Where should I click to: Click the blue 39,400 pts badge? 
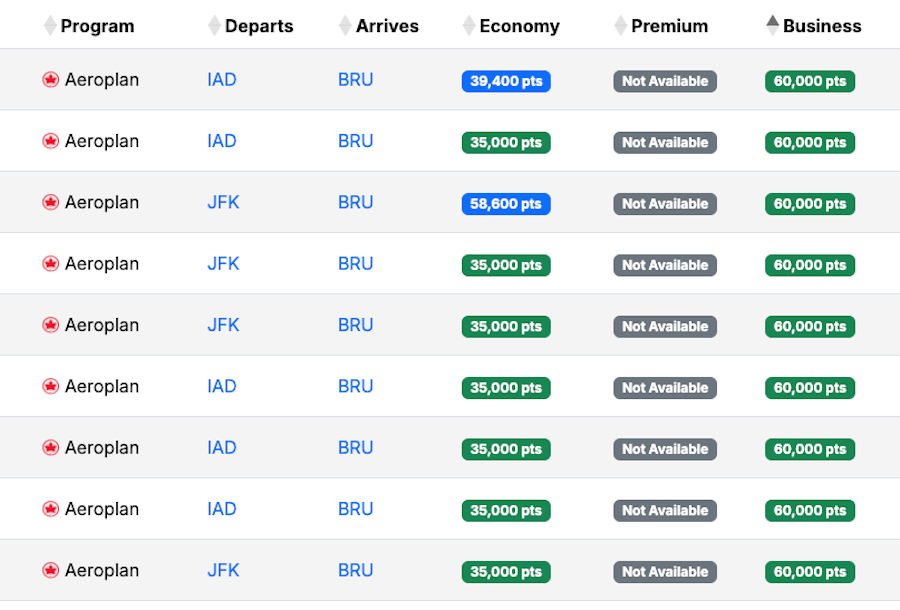click(x=505, y=81)
